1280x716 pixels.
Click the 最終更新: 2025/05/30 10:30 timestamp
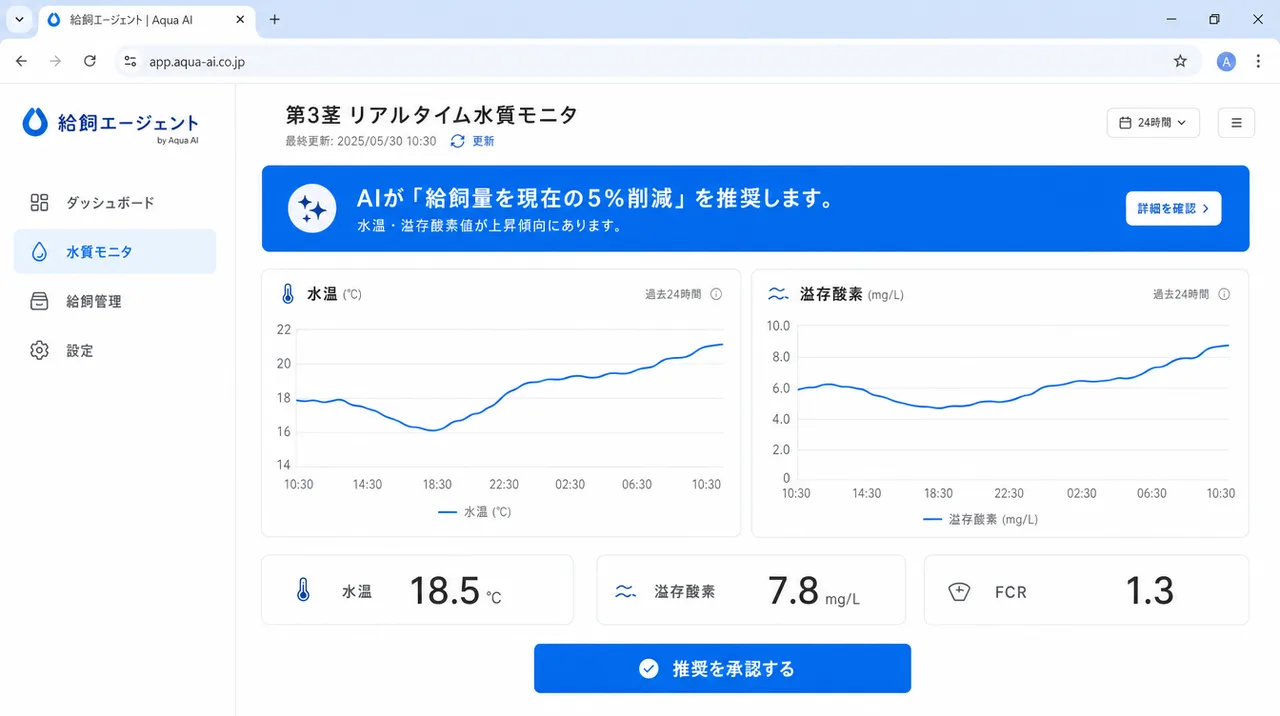point(361,141)
